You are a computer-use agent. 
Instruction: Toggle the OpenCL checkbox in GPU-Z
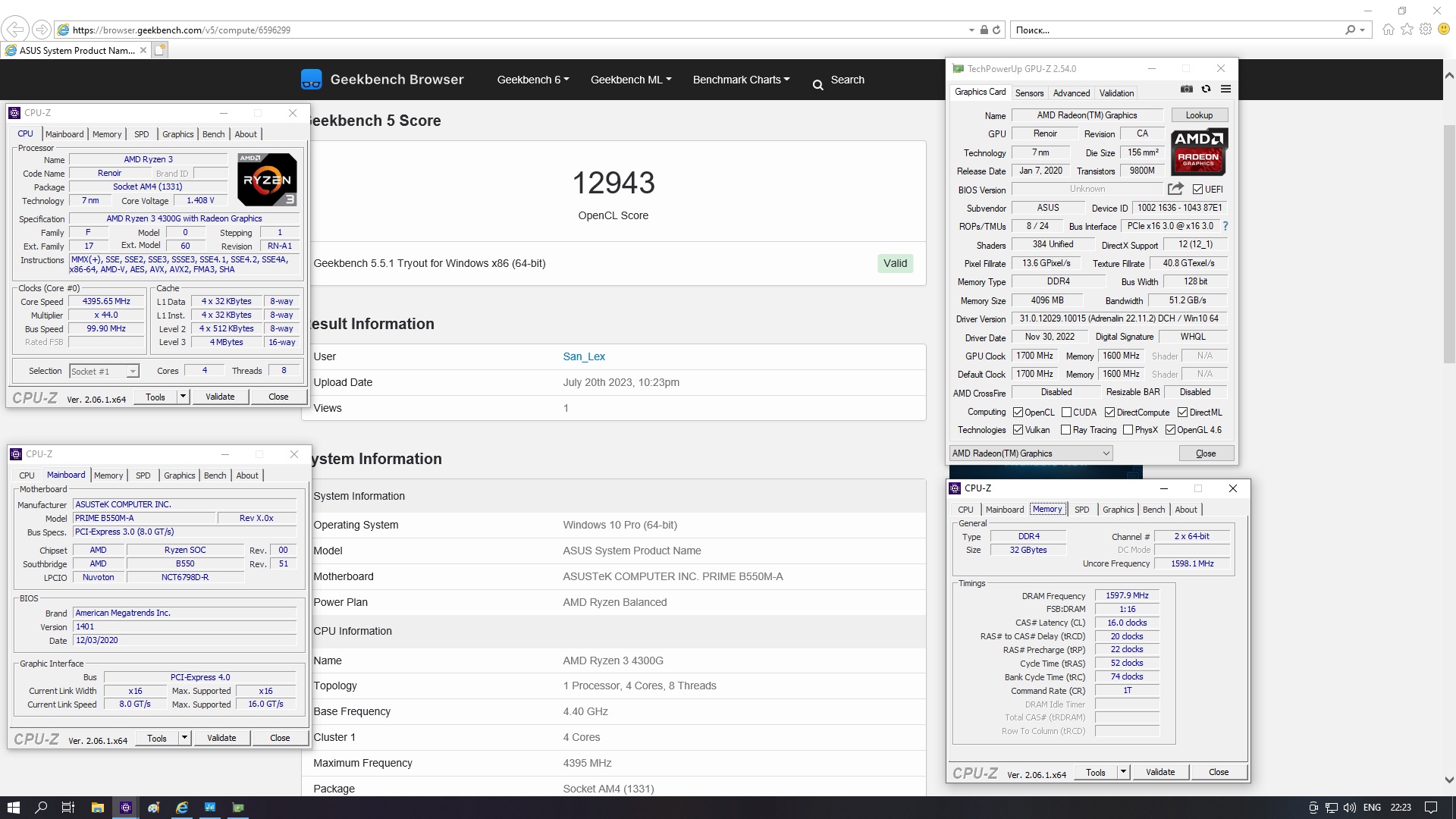pyautogui.click(x=1018, y=413)
